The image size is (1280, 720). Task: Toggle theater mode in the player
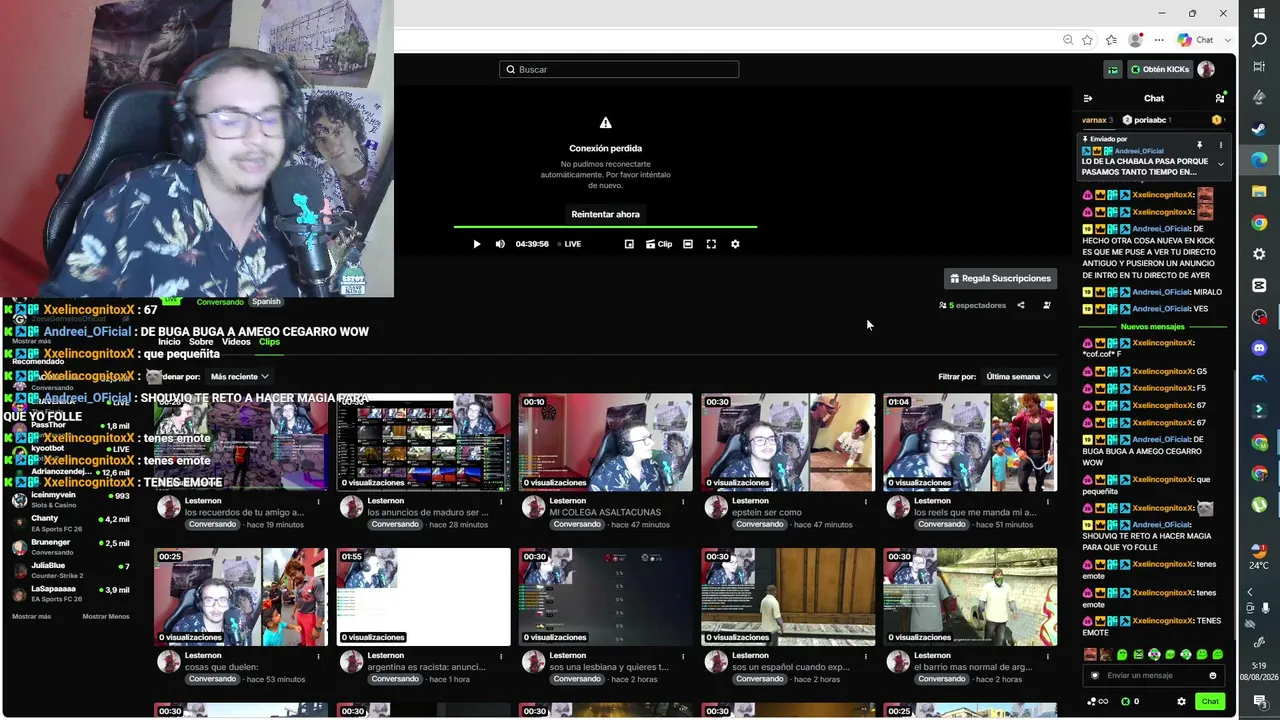tap(688, 244)
